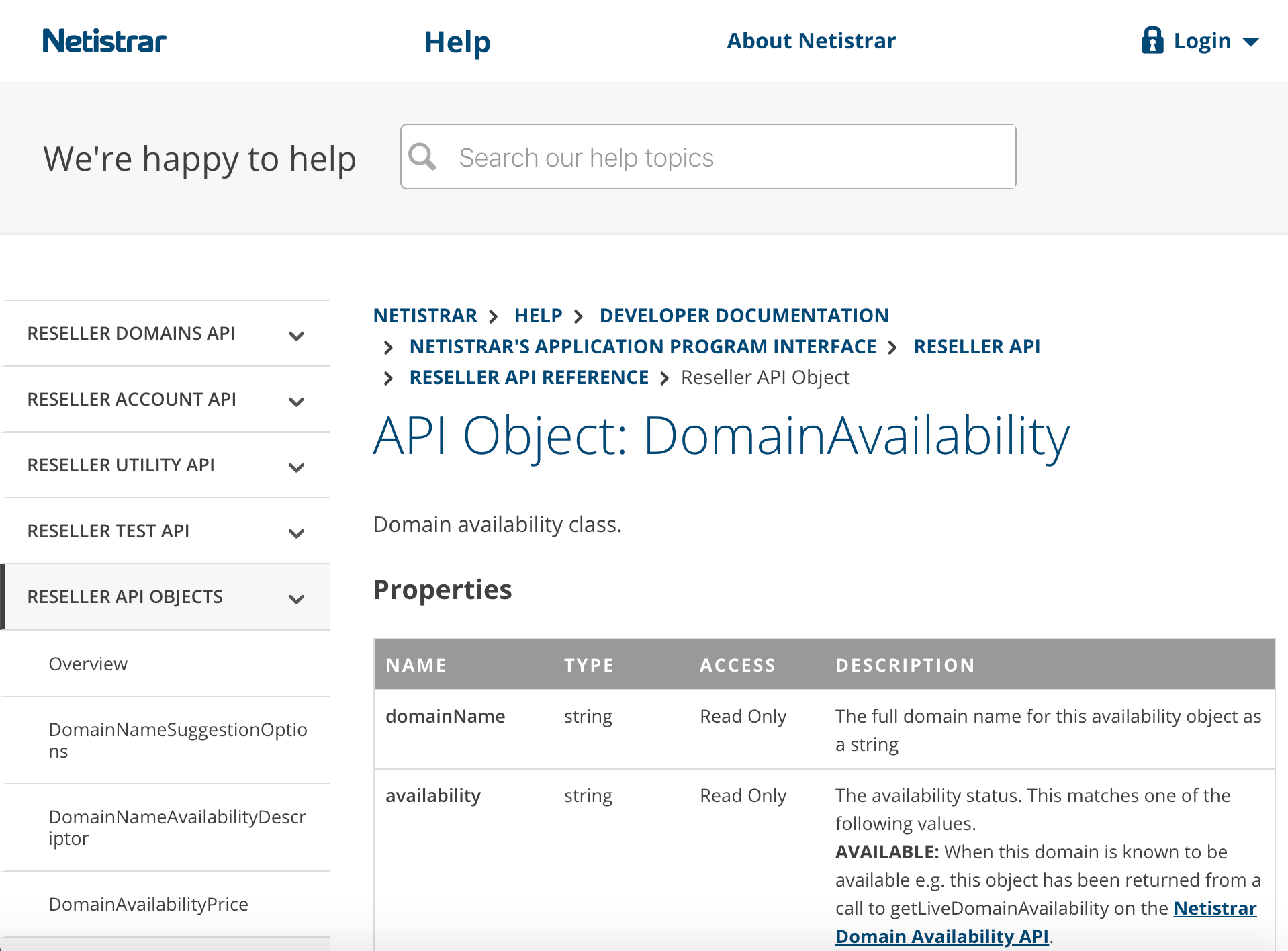Expand the Reseller Utility API chevron
This screenshot has width=1288, height=951.
(x=296, y=467)
